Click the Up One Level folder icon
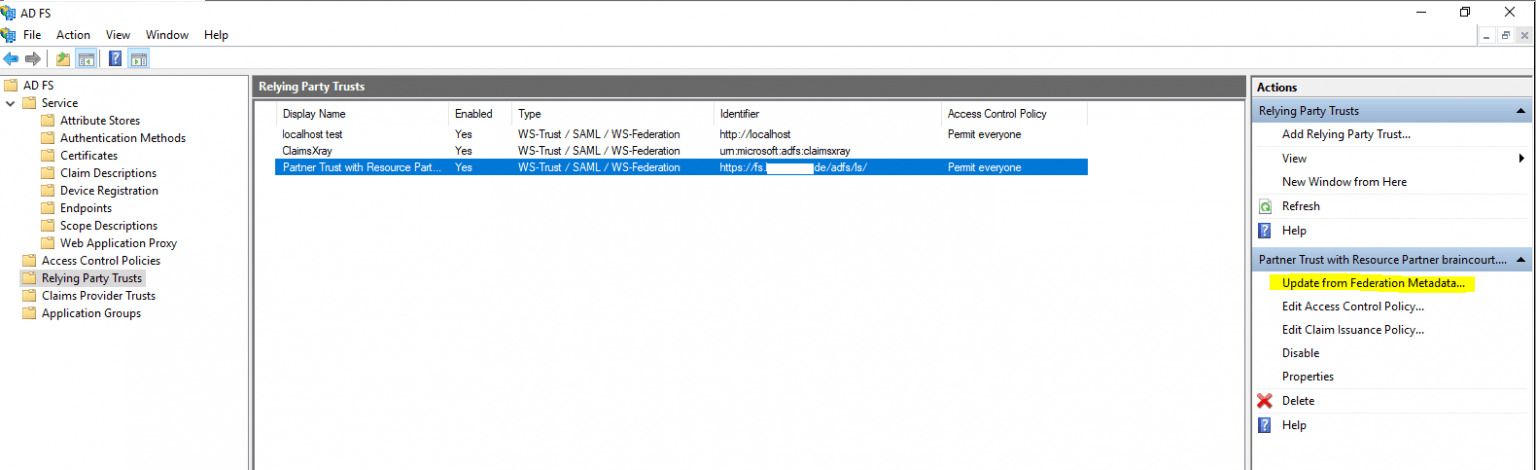 click(63, 59)
